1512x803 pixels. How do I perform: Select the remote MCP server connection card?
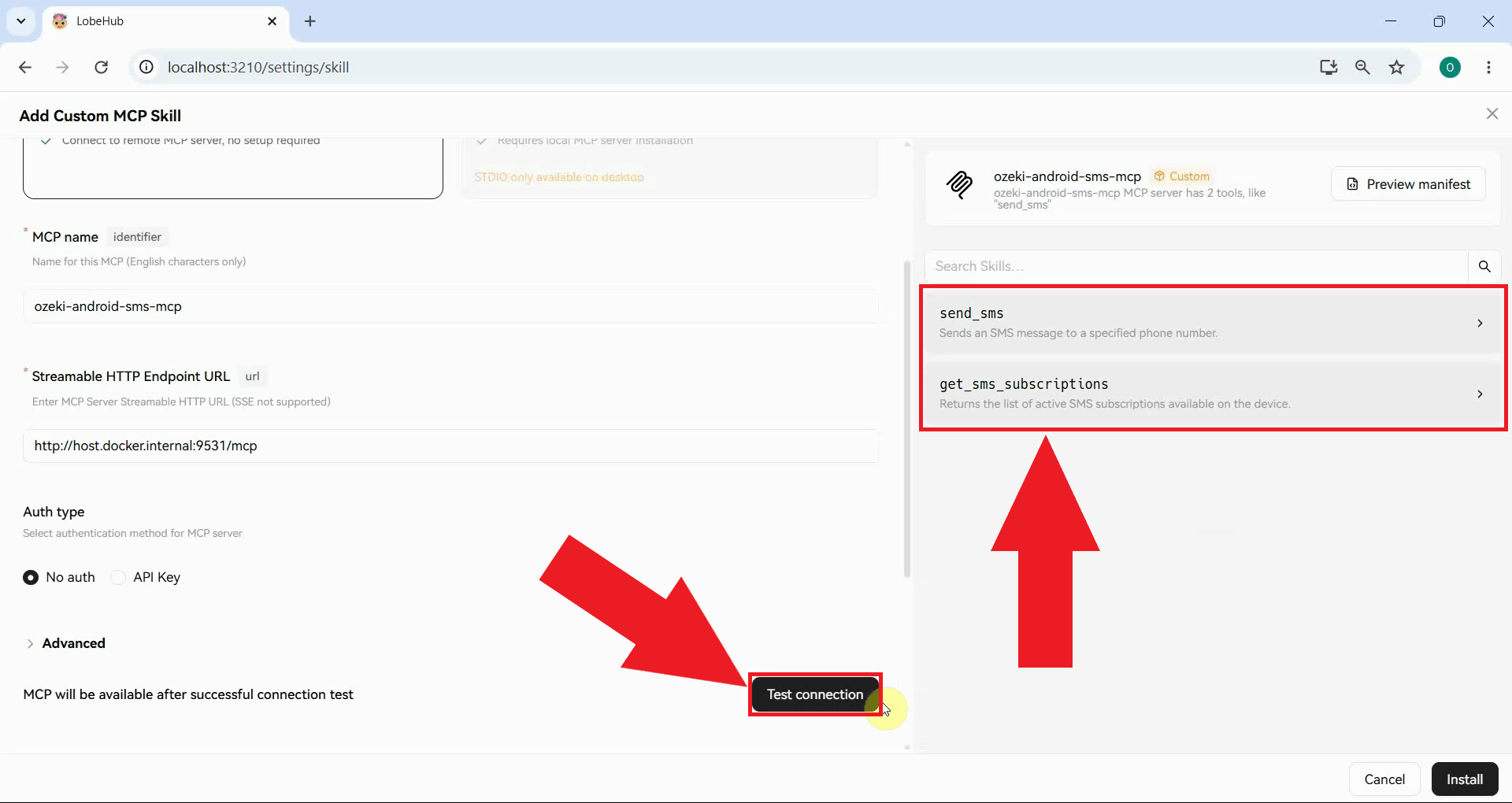pos(233,167)
